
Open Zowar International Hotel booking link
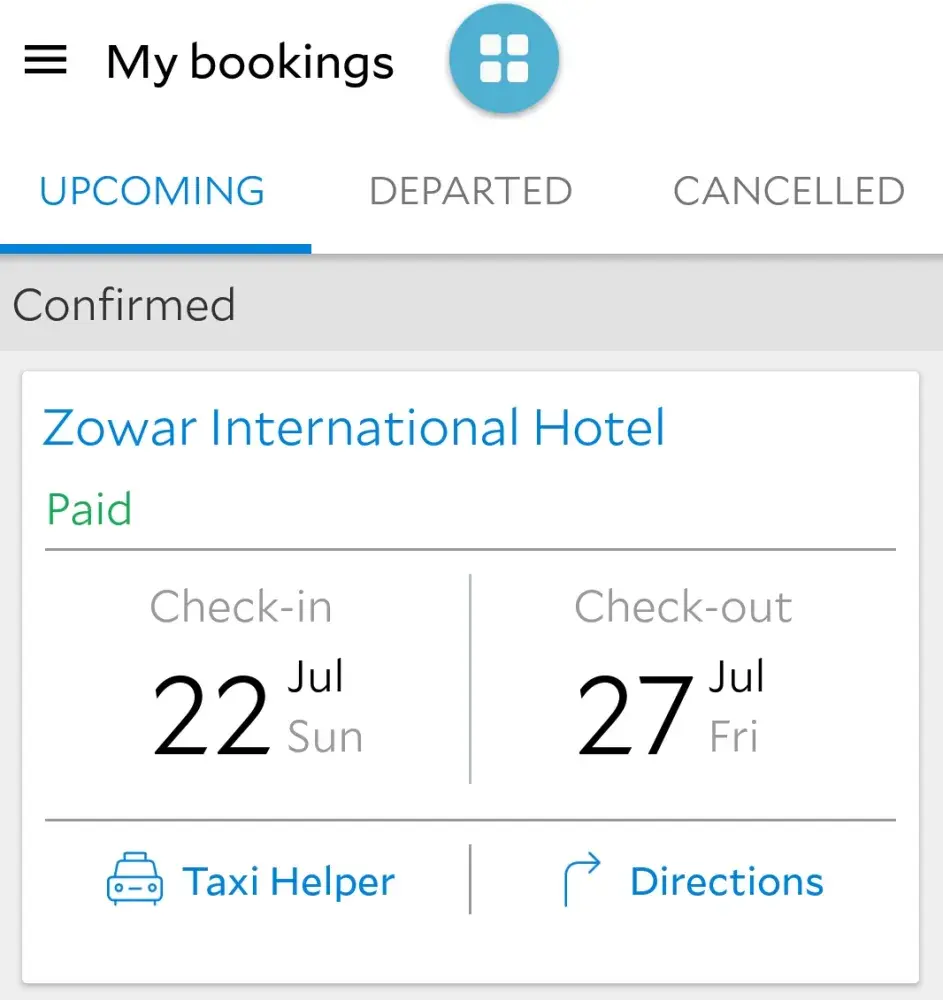click(354, 427)
